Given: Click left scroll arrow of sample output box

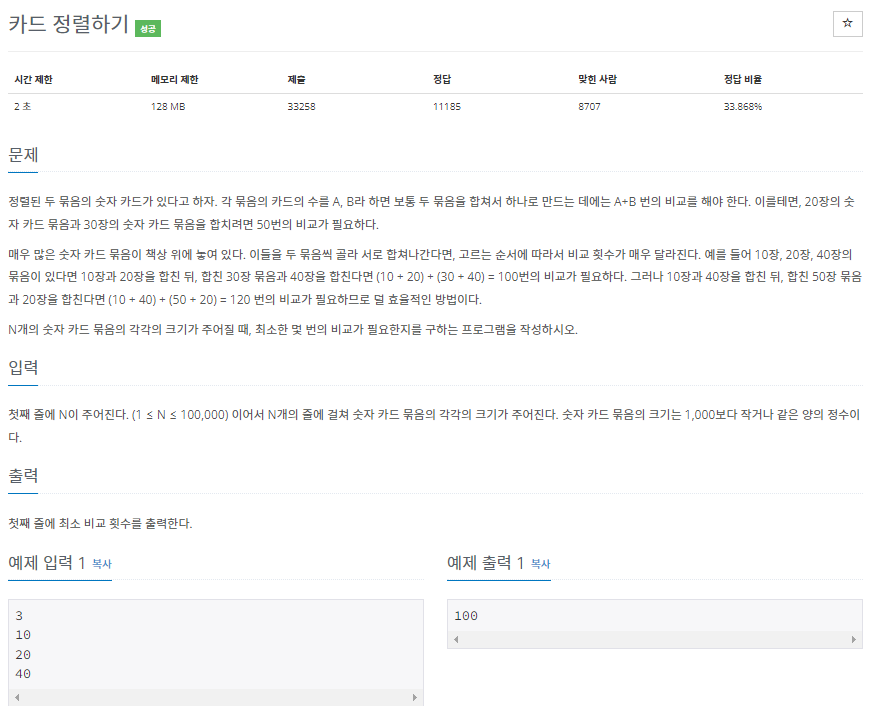Looking at the screenshot, I should pos(456,639).
